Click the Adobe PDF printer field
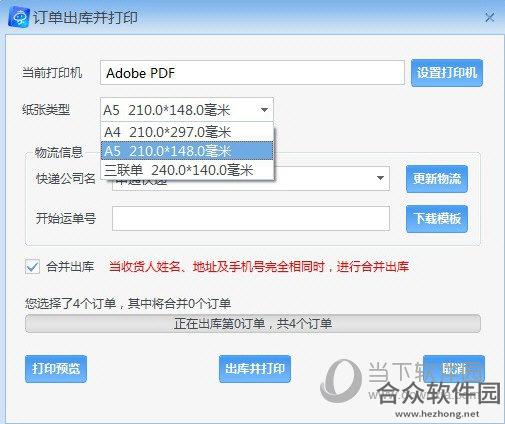 point(252,73)
